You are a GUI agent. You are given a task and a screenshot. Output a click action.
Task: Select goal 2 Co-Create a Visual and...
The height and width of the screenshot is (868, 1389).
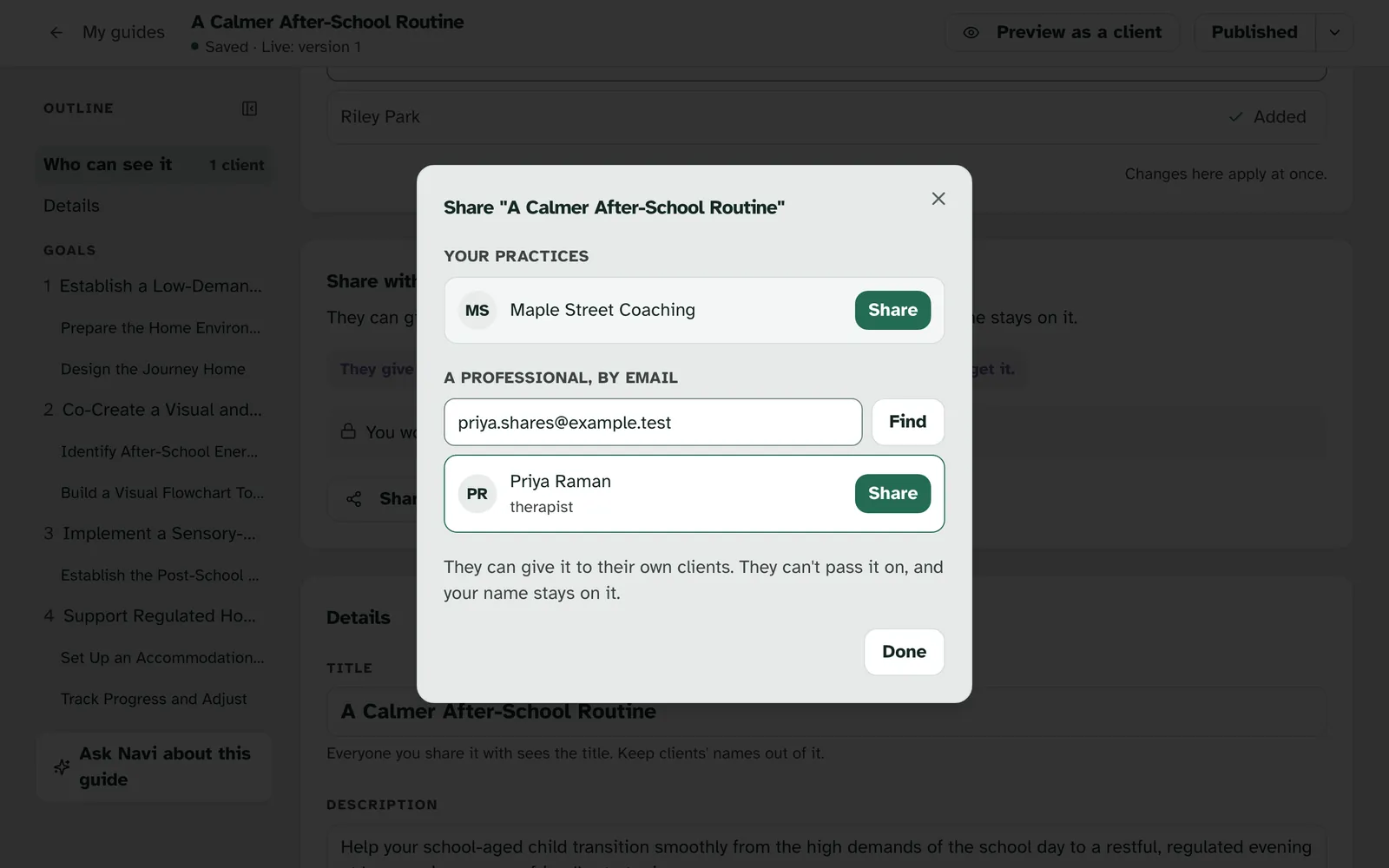[x=153, y=410]
